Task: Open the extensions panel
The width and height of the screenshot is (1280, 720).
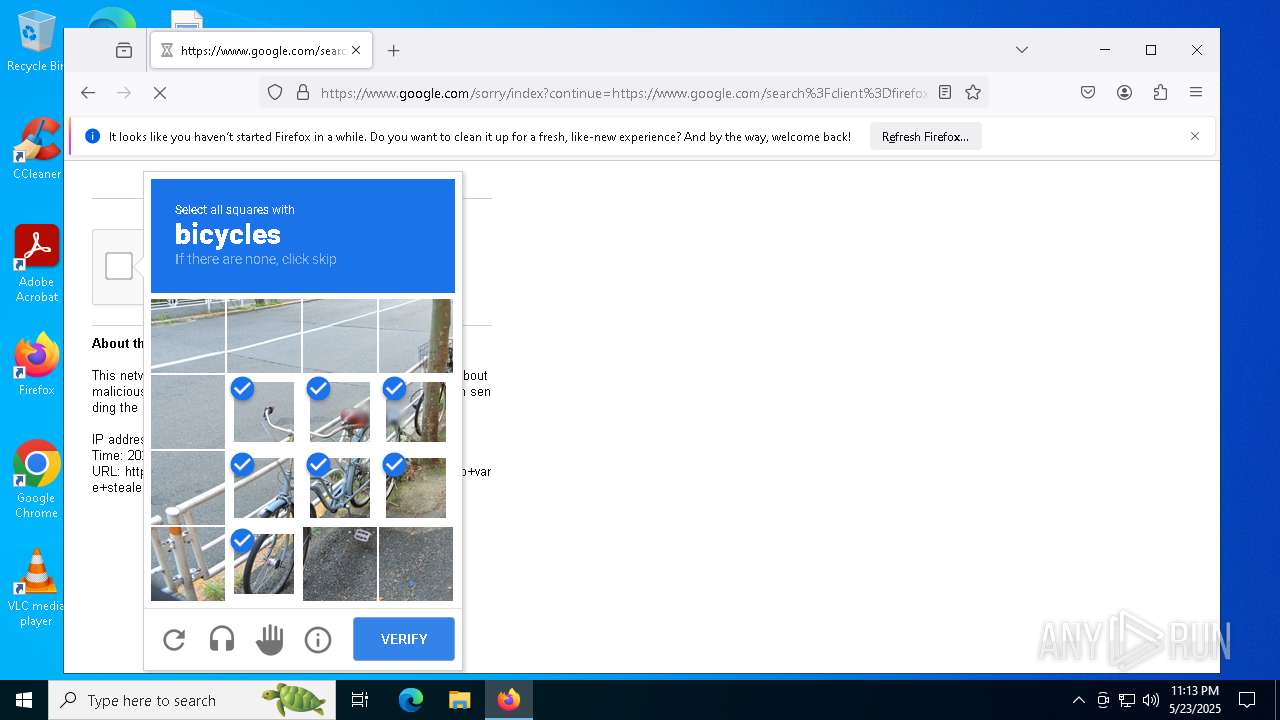Action: (1160, 93)
